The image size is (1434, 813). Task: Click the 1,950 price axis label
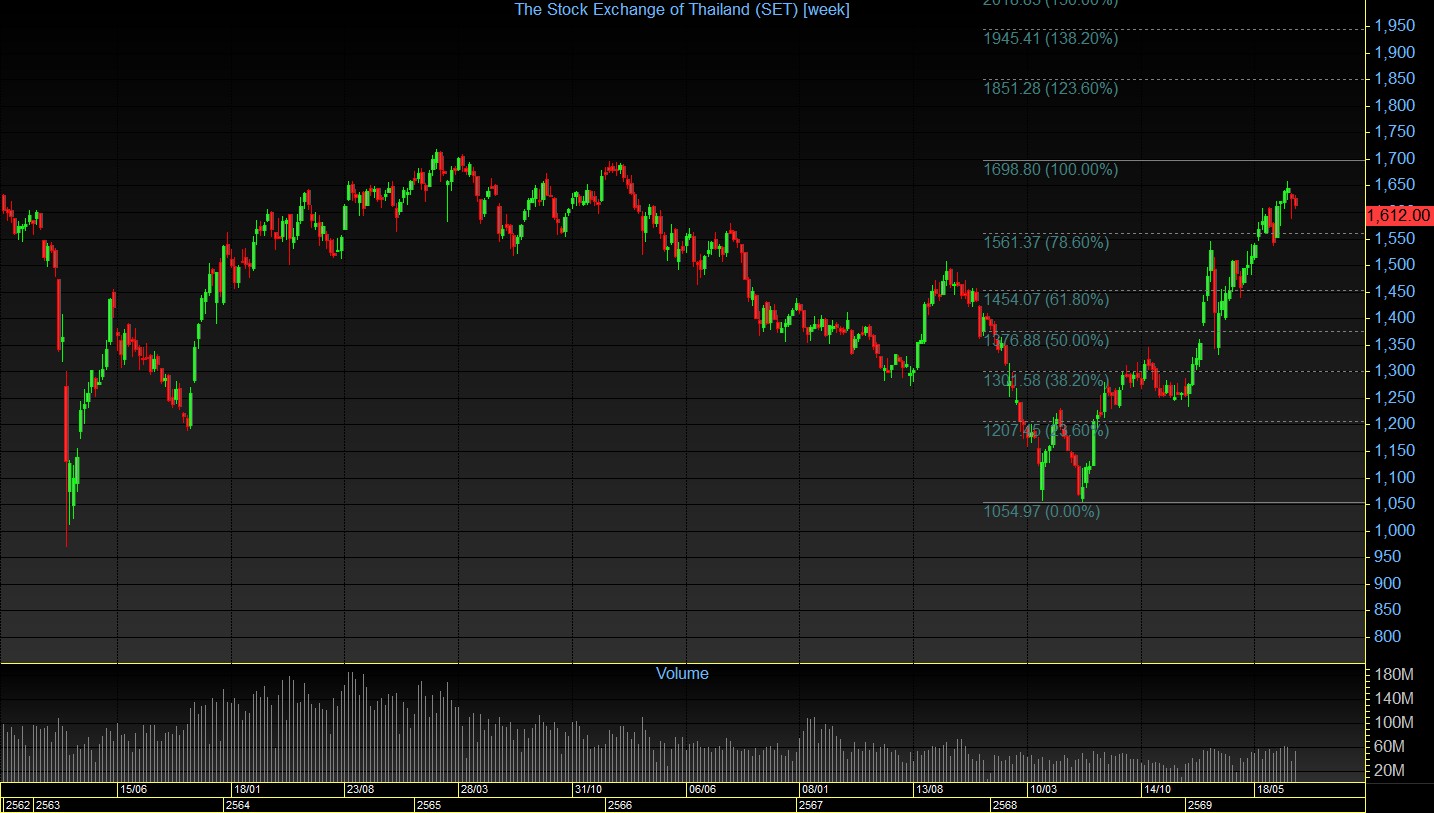point(1394,26)
